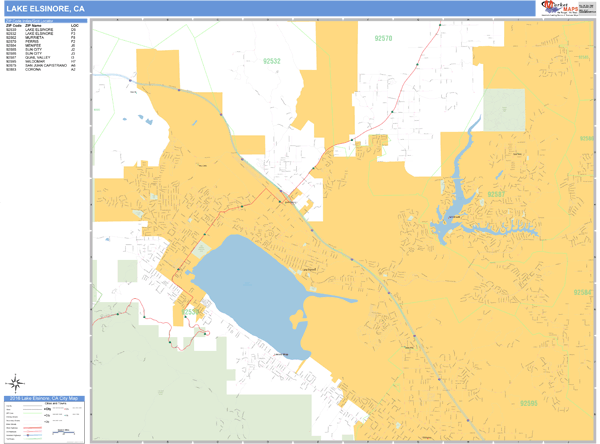Click the pale green square near 92587

coord(504,110)
